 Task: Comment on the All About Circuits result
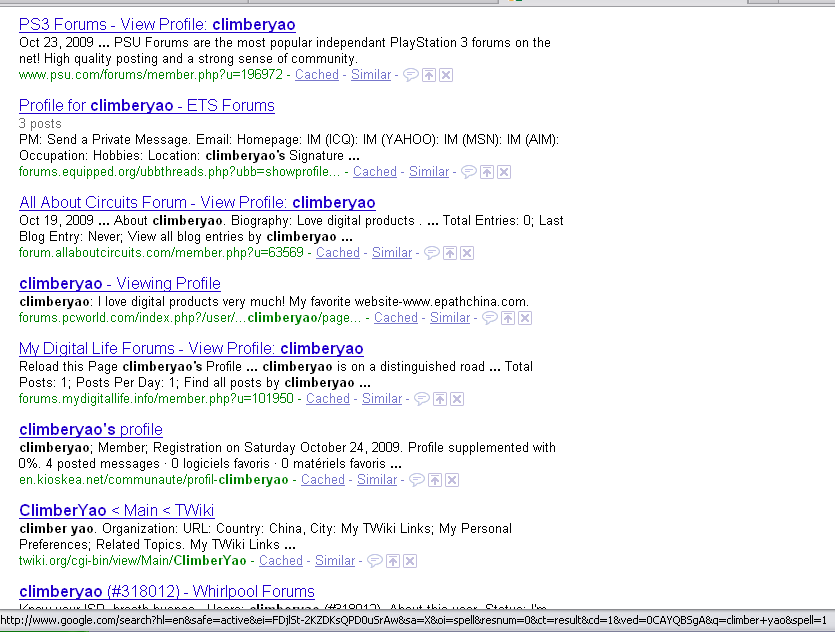coord(431,253)
